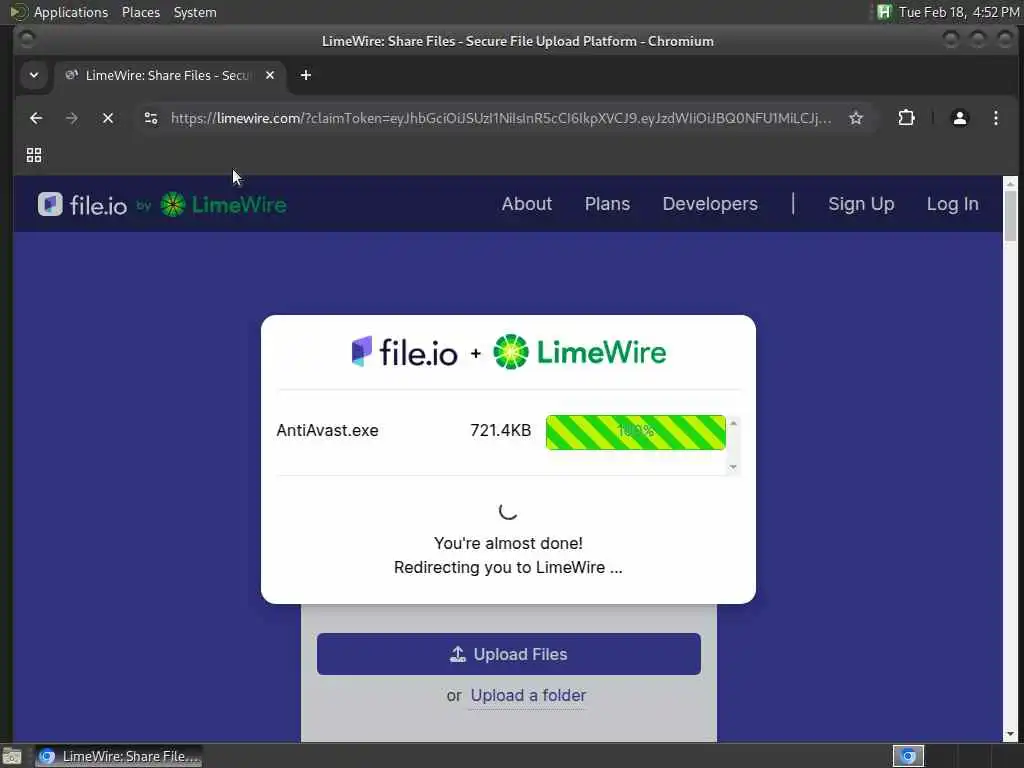Screen dimensions: 1024x768
Task: Click the Log In link
Action: pos(952,204)
